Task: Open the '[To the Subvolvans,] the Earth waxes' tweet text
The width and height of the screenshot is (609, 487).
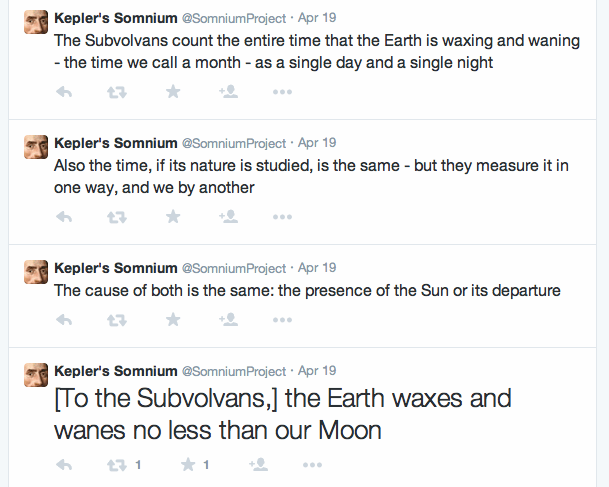Action: point(283,414)
